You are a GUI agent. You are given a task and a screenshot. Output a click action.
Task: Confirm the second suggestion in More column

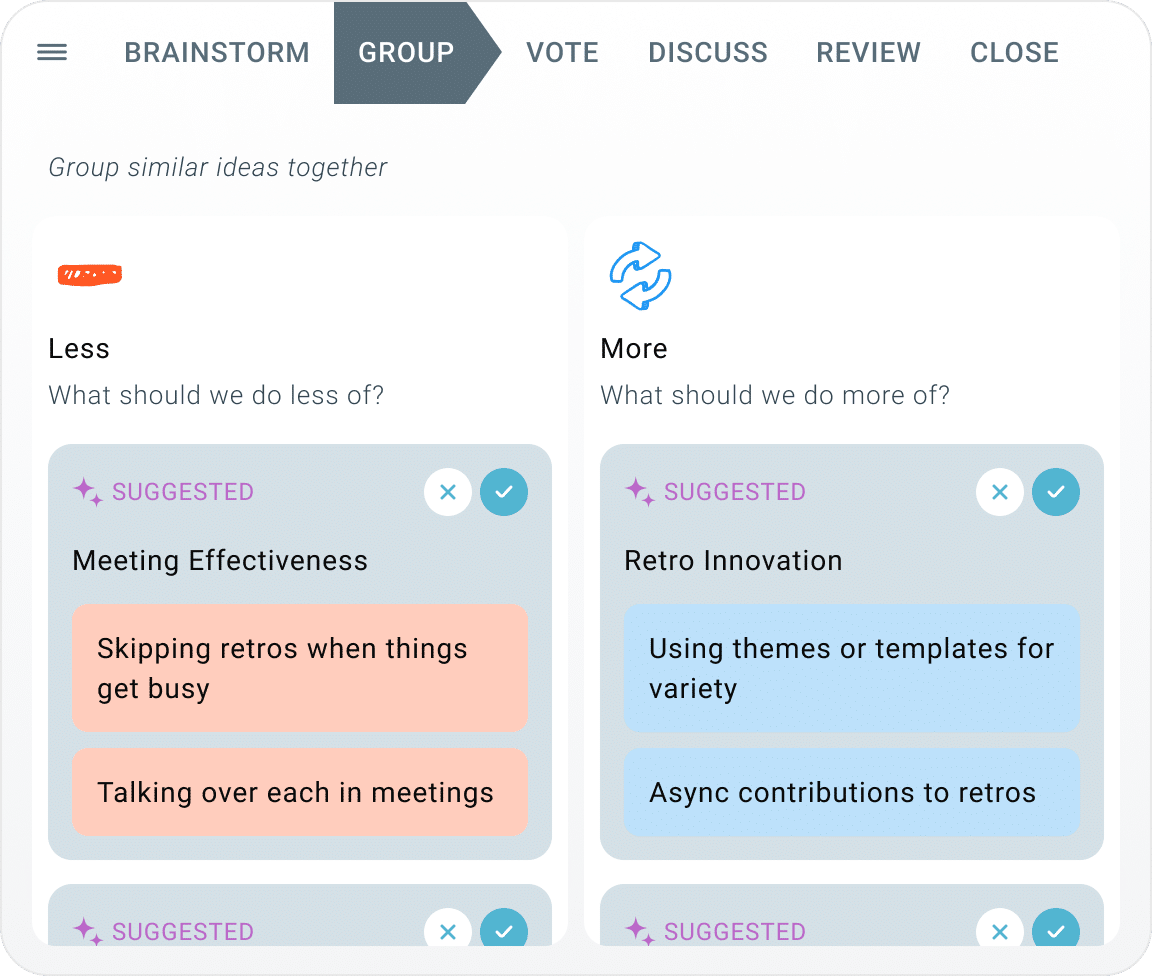tap(1056, 931)
